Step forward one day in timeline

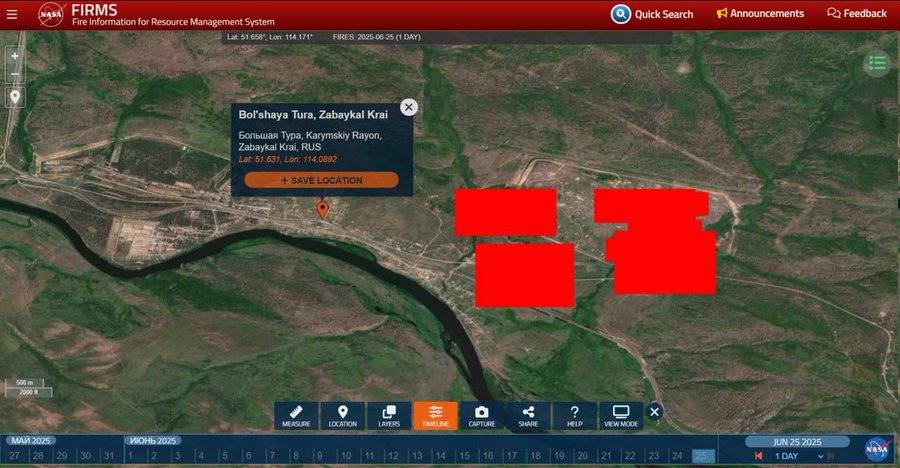831,456
